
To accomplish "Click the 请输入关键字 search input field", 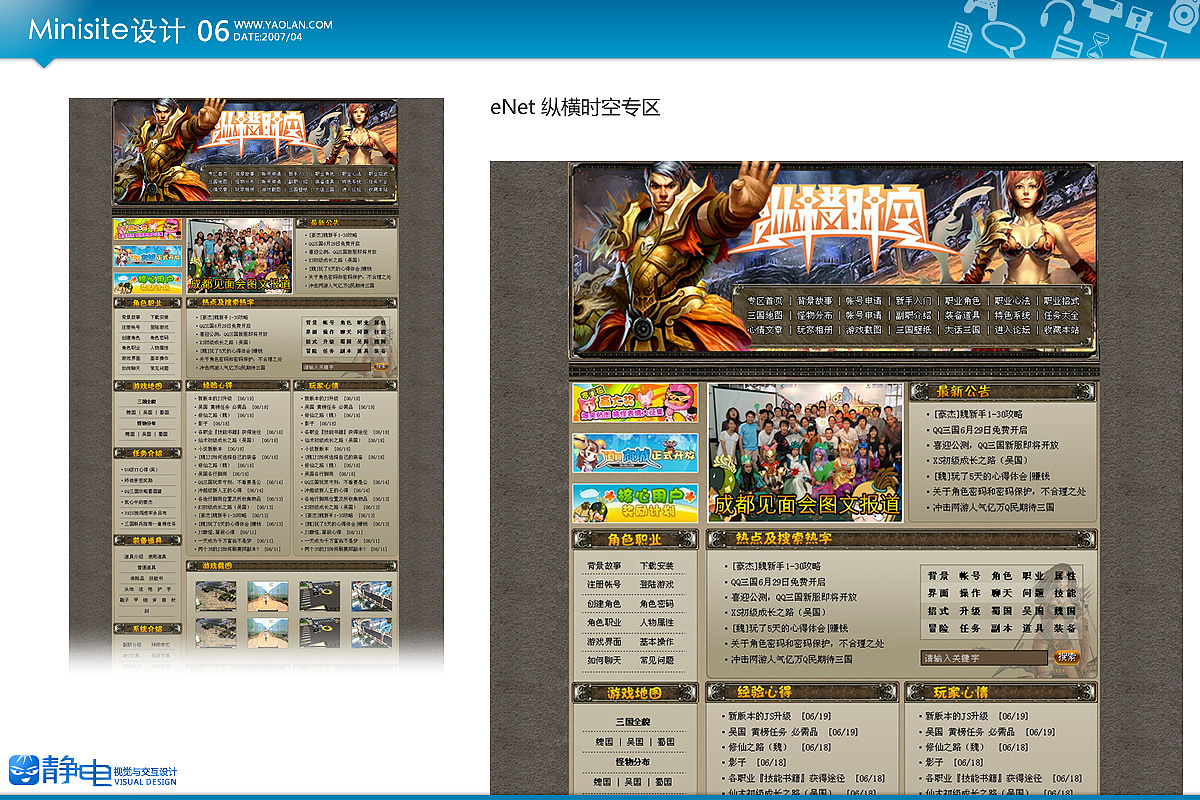I will point(984,657).
